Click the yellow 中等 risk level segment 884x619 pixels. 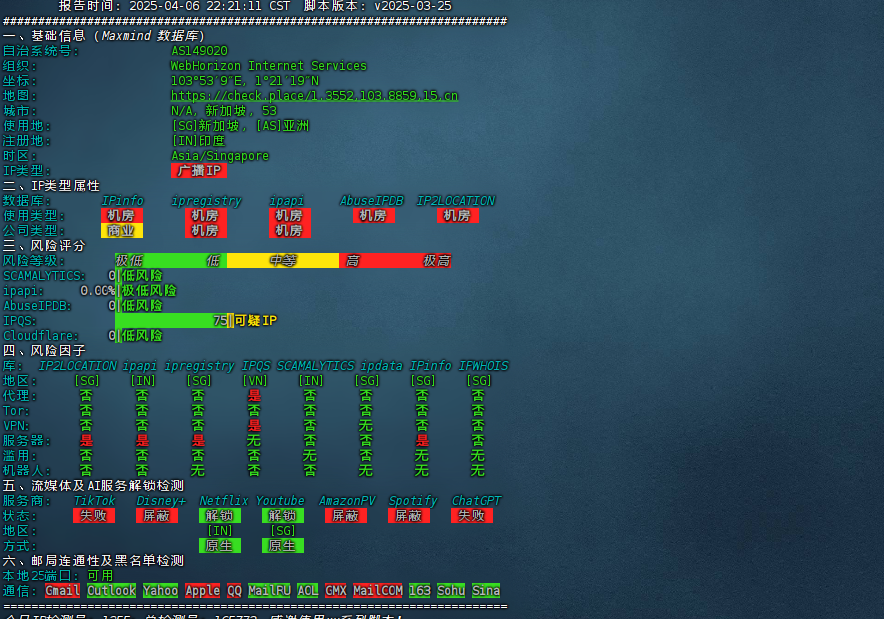click(x=283, y=261)
